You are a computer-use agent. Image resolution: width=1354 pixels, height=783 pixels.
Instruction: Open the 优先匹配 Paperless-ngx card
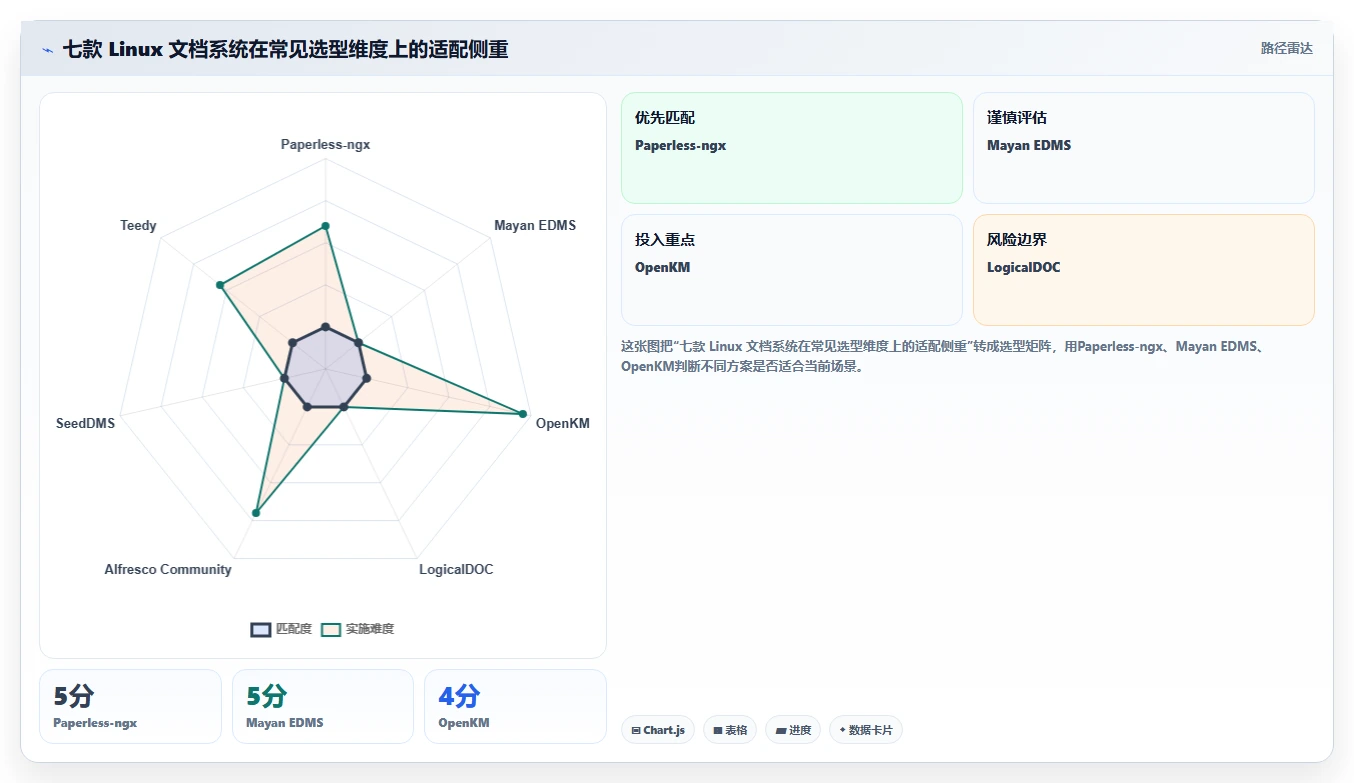(792, 148)
